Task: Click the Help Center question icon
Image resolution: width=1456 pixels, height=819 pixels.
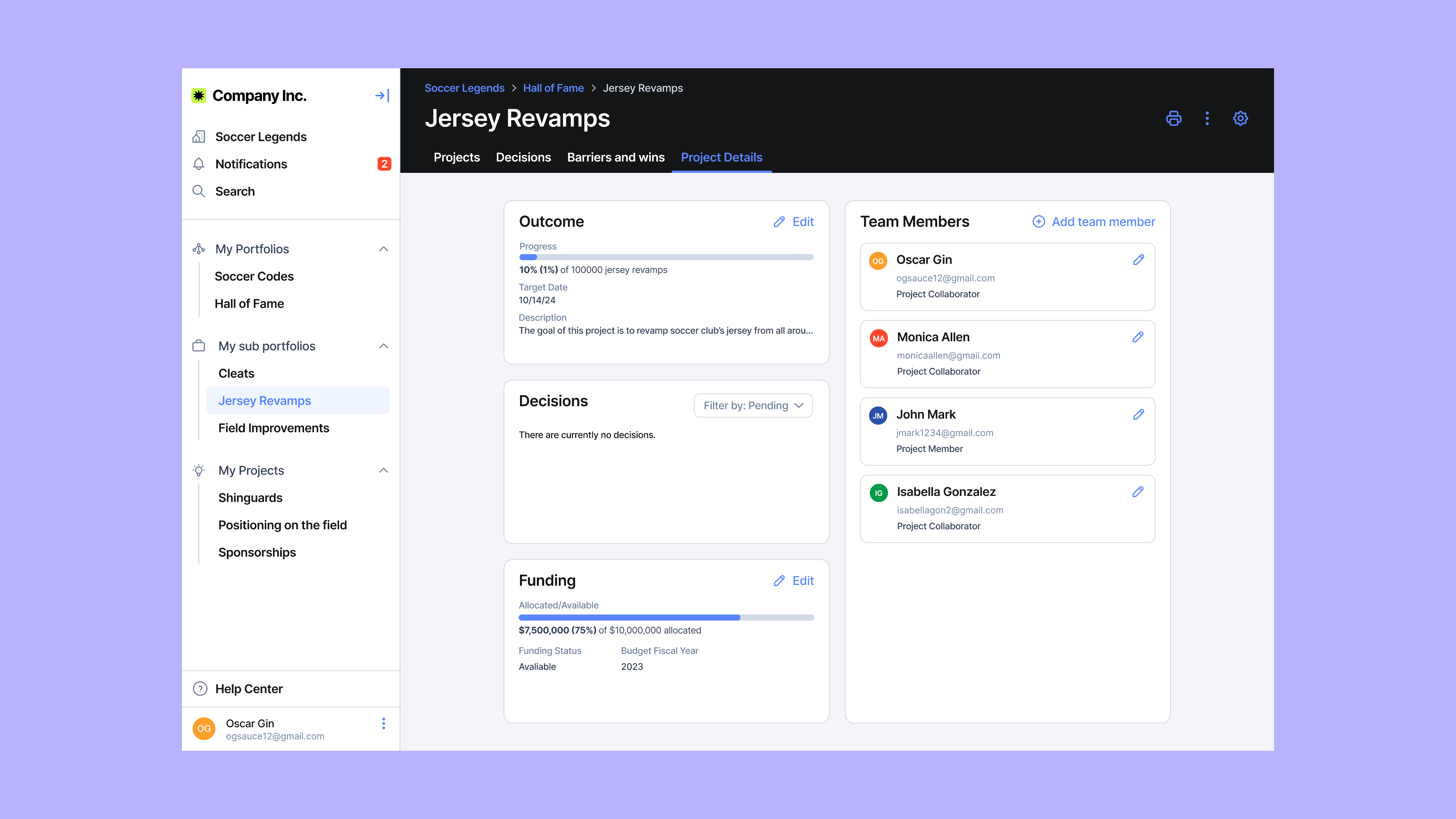Action: coord(200,689)
